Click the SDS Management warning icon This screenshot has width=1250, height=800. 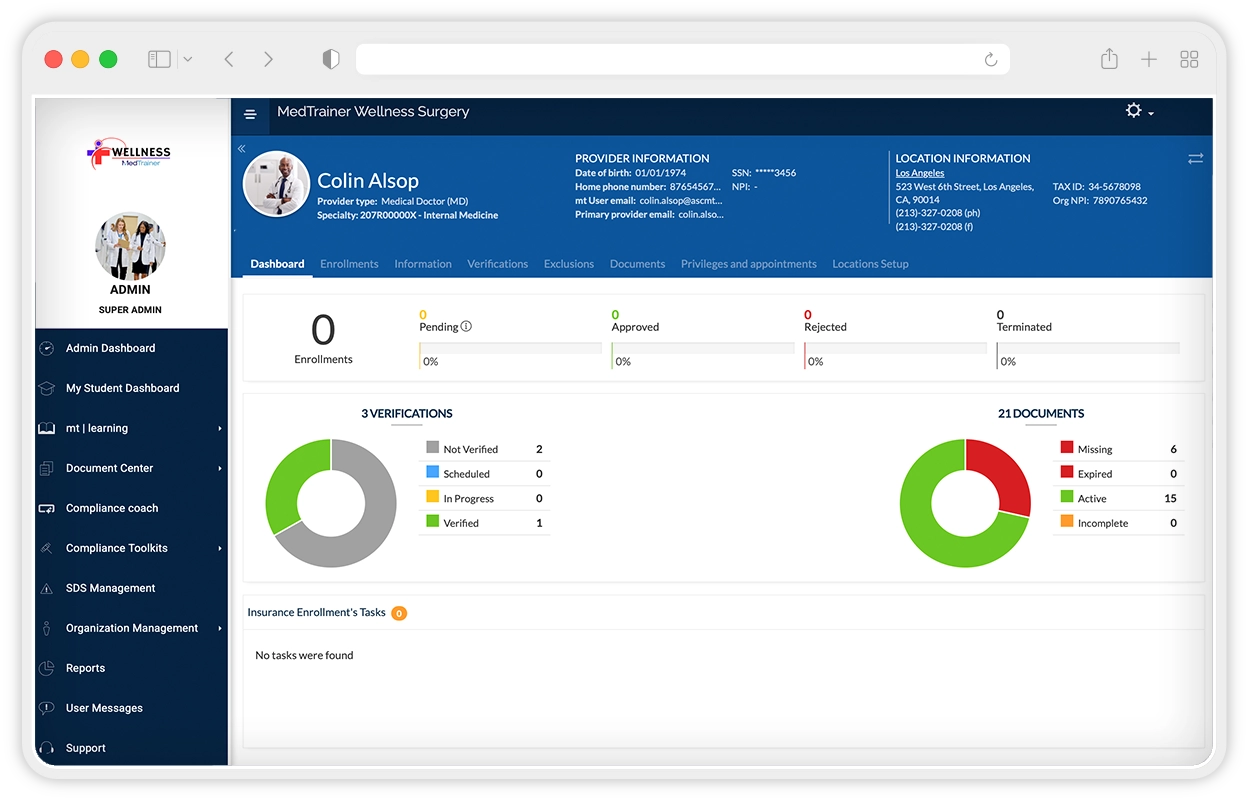(46, 589)
